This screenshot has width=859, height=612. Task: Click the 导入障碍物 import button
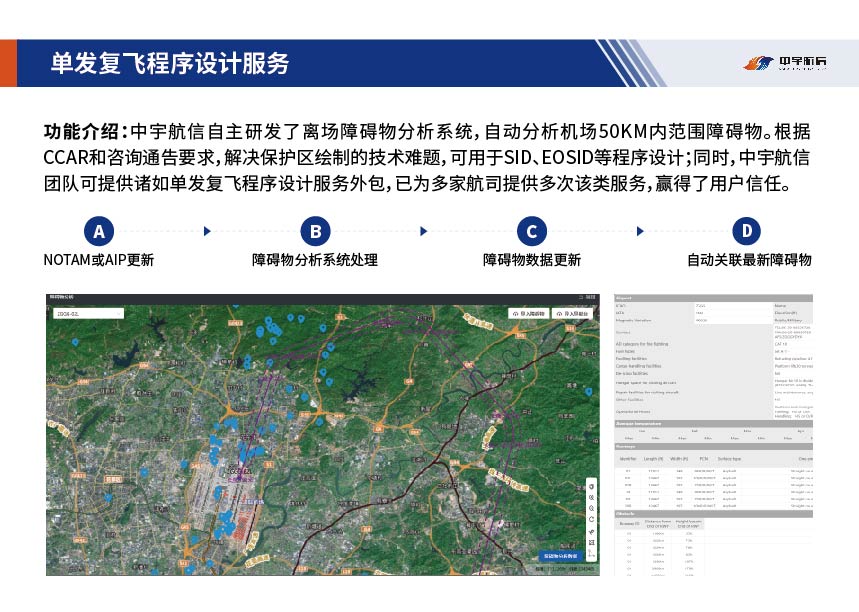coord(529,314)
